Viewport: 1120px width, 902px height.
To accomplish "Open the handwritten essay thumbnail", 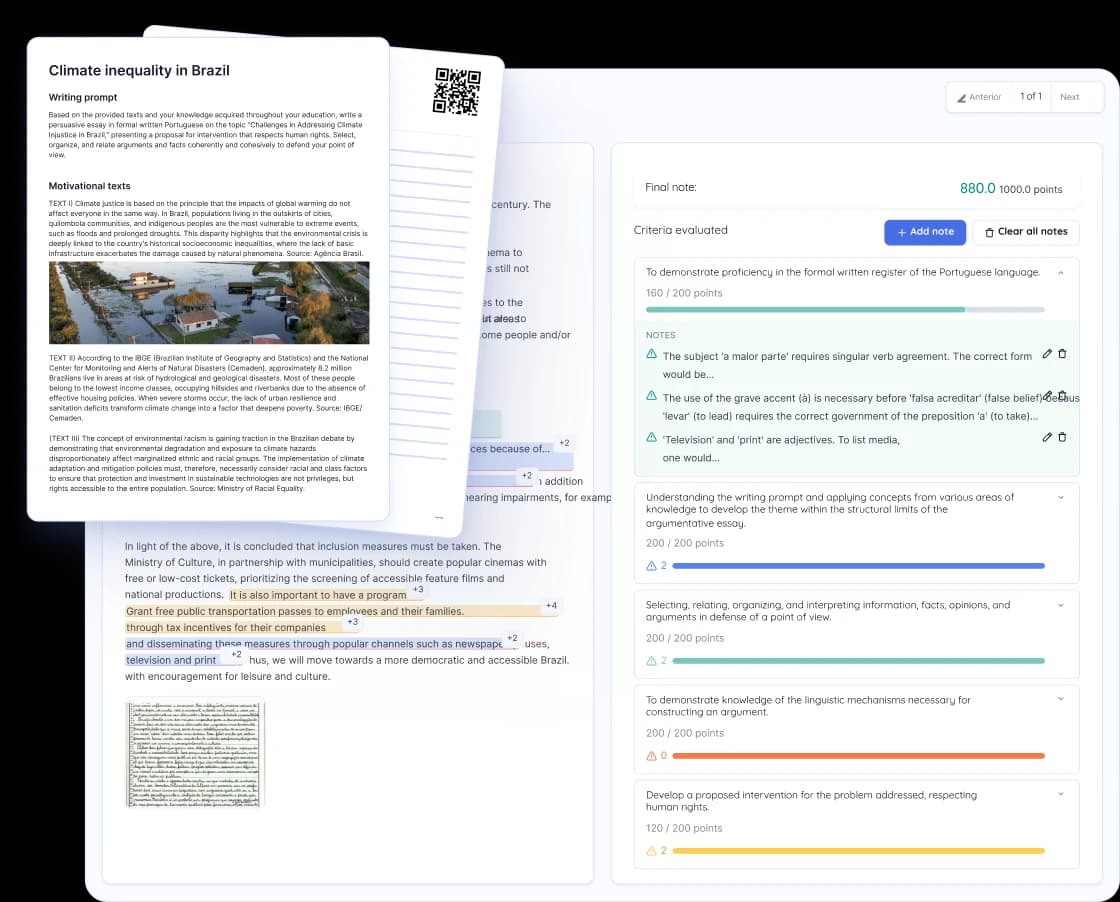I will (195, 753).
